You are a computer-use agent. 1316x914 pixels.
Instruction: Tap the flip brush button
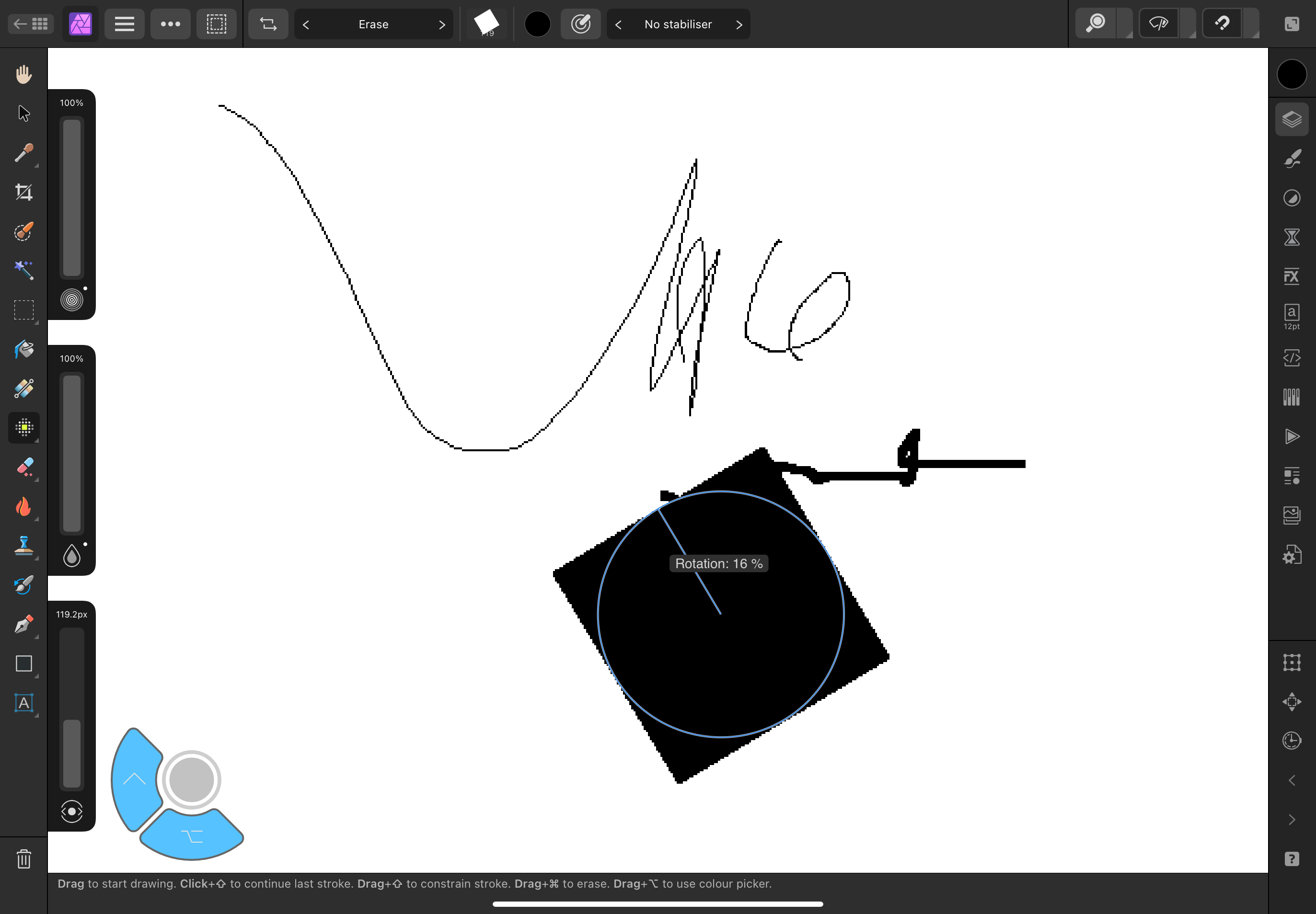coord(268,24)
